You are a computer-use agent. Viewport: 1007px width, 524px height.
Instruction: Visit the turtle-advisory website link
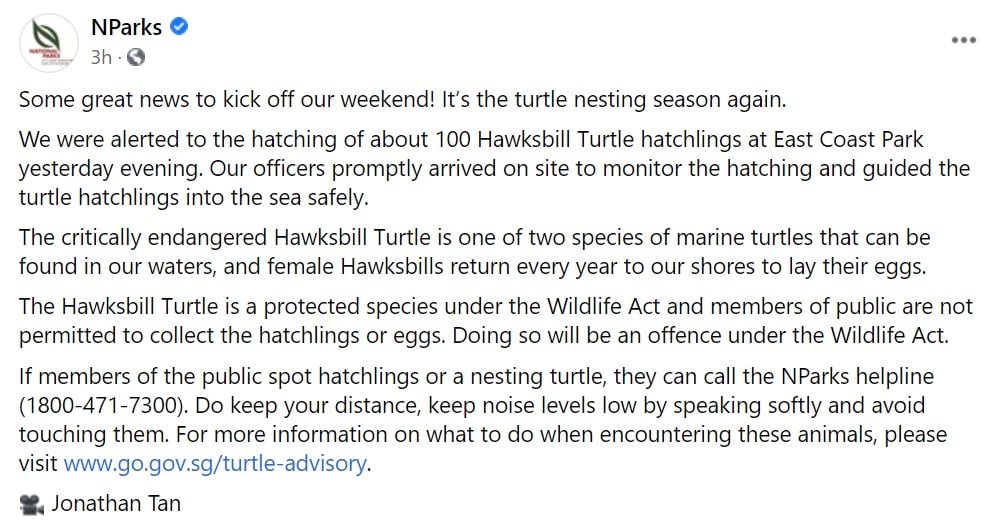(215, 464)
